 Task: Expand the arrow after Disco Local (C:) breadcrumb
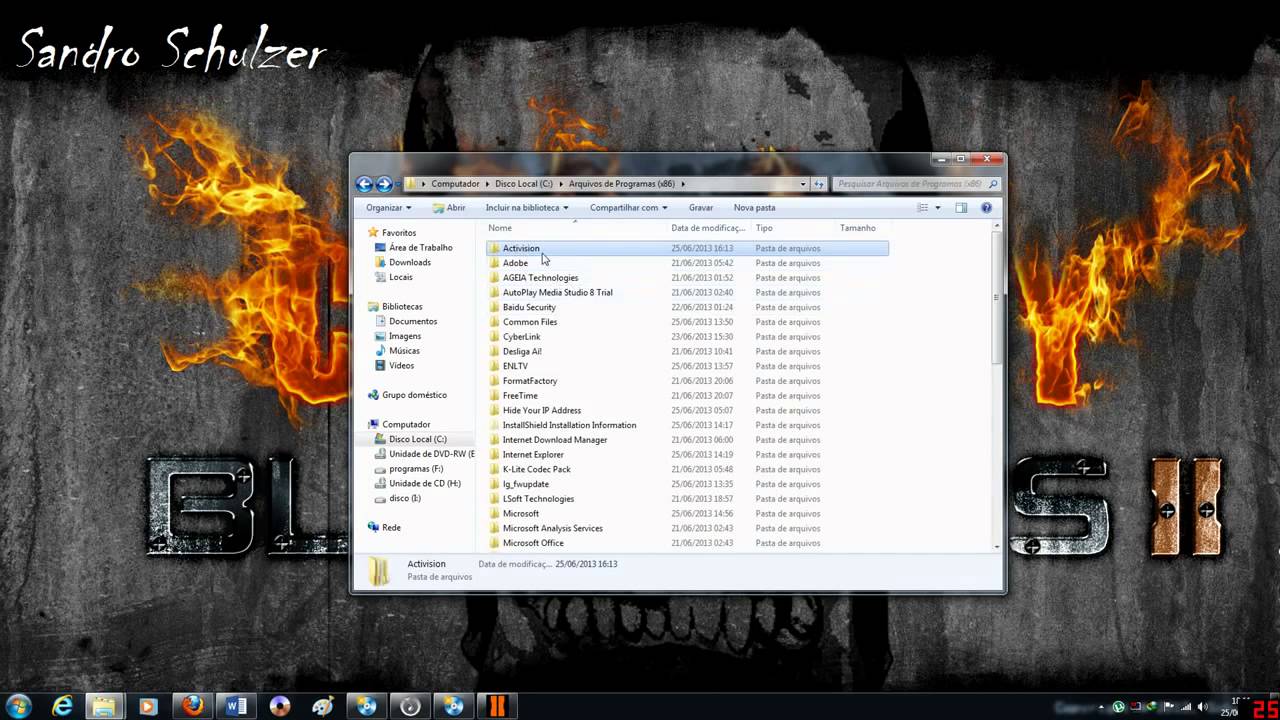(562, 184)
